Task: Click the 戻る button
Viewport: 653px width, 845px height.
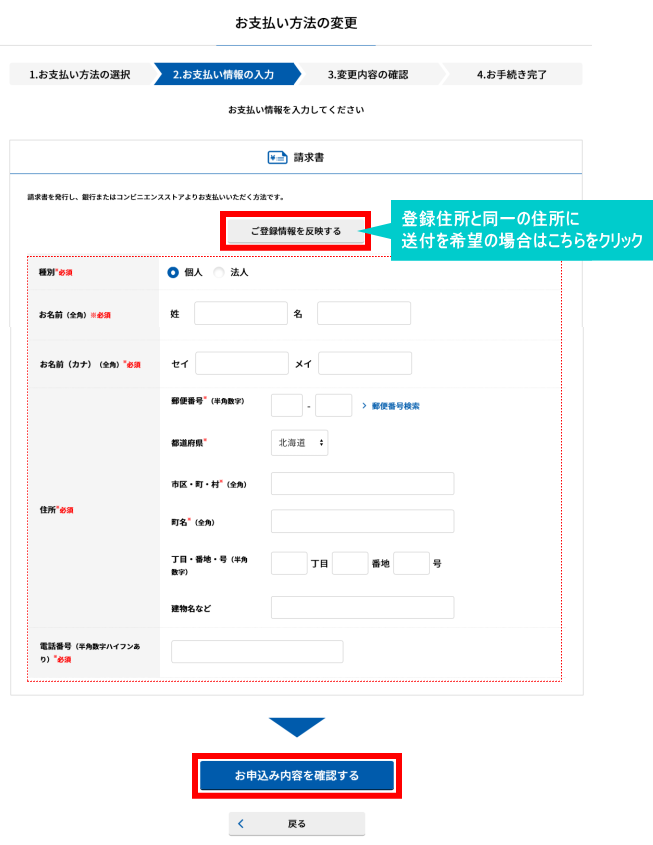Action: (297, 823)
